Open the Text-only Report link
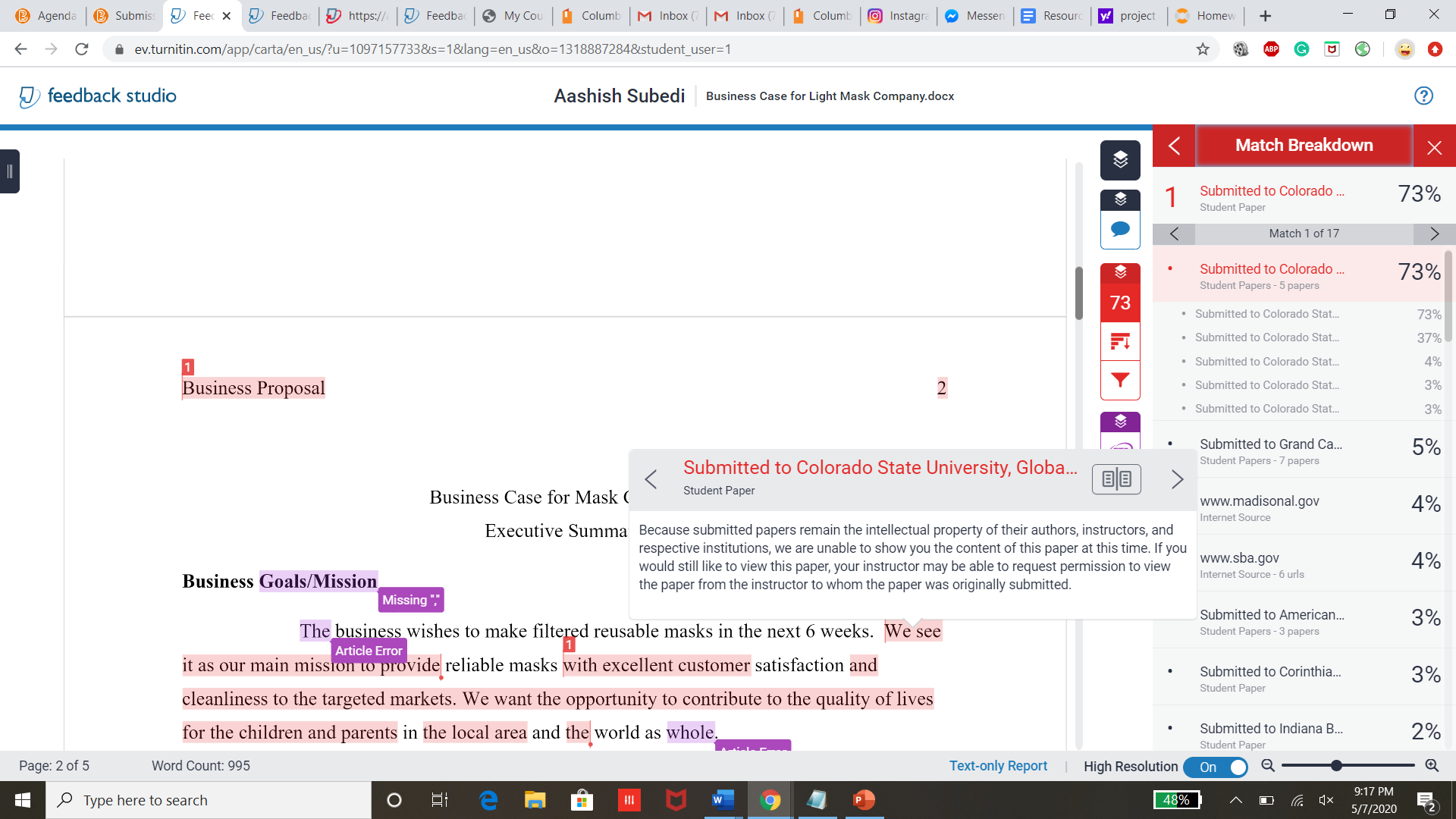The image size is (1456, 819). tap(998, 766)
